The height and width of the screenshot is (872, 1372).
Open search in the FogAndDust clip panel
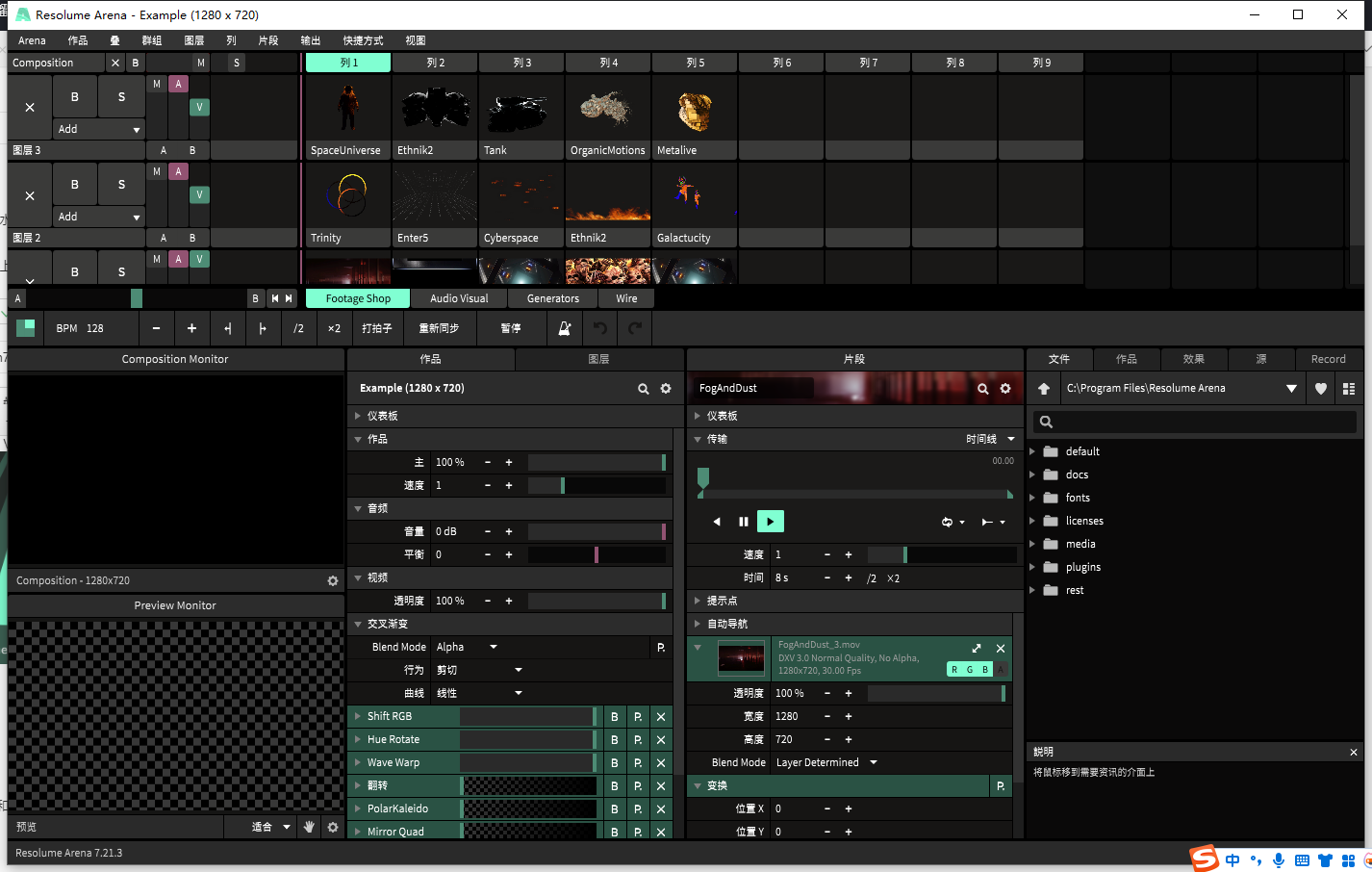pos(983,389)
